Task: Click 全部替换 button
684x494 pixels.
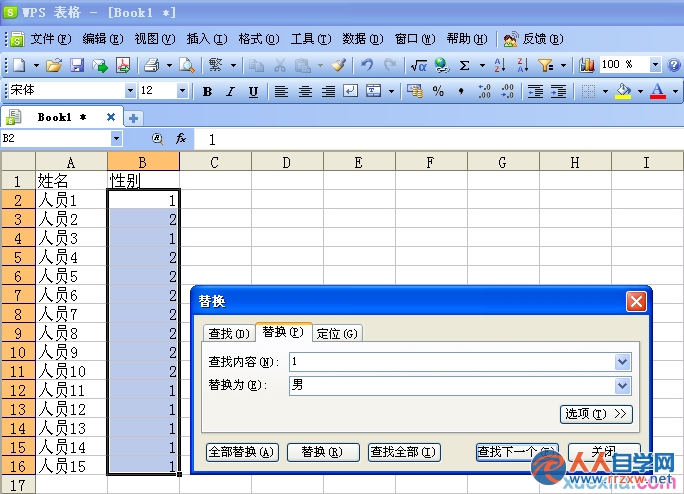Action: pyautogui.click(x=242, y=452)
